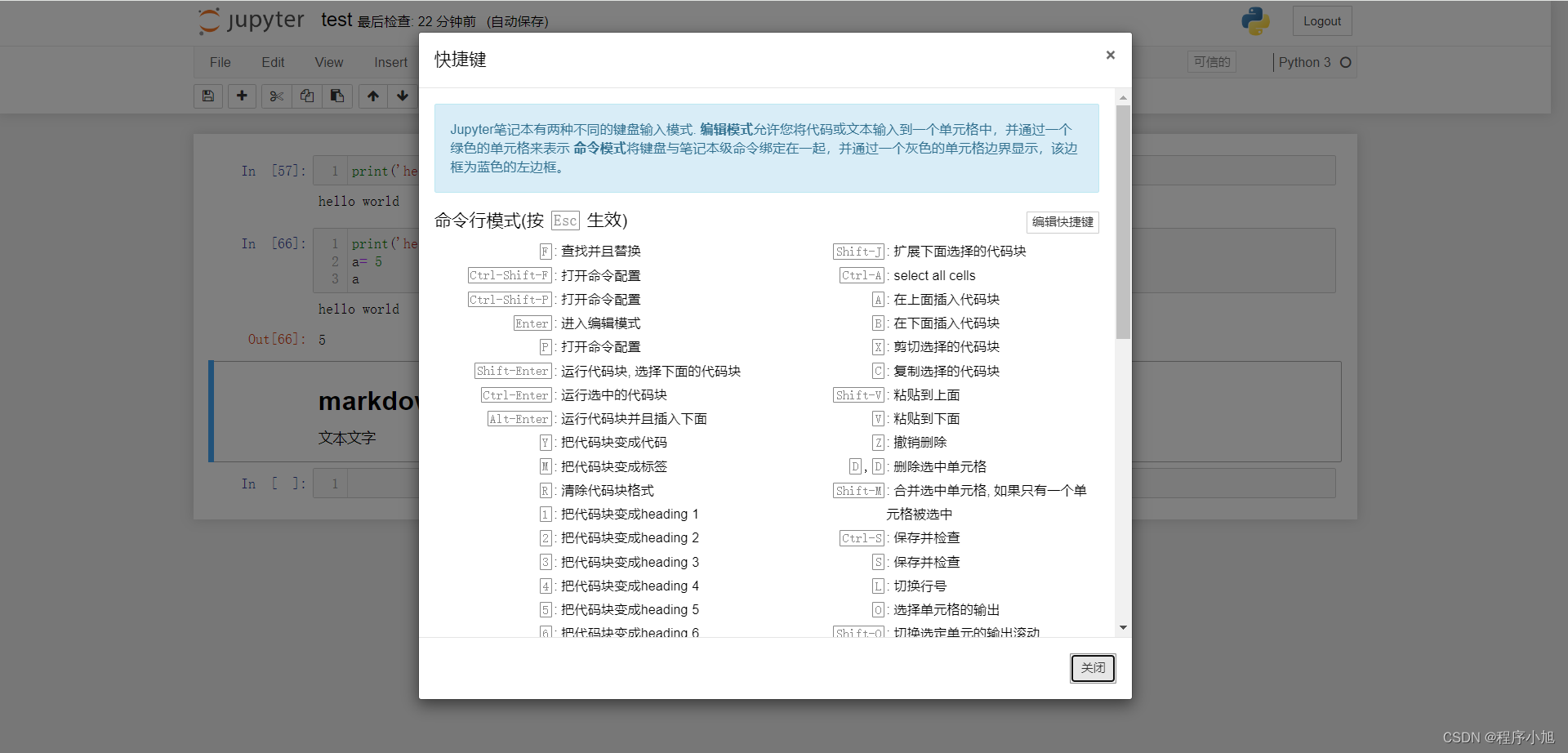Viewport: 1568px width, 753px height.
Task: Open the File menu
Action: click(220, 62)
